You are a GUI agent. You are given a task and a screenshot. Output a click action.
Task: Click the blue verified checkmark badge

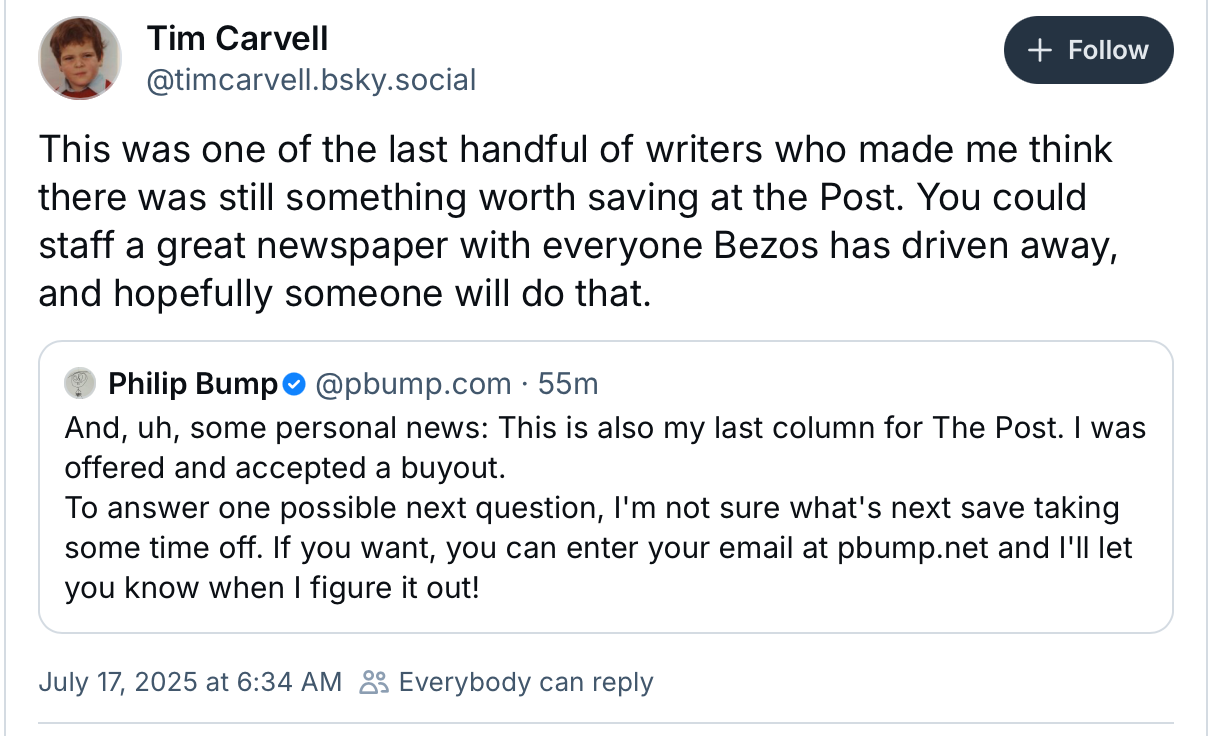pos(293,383)
